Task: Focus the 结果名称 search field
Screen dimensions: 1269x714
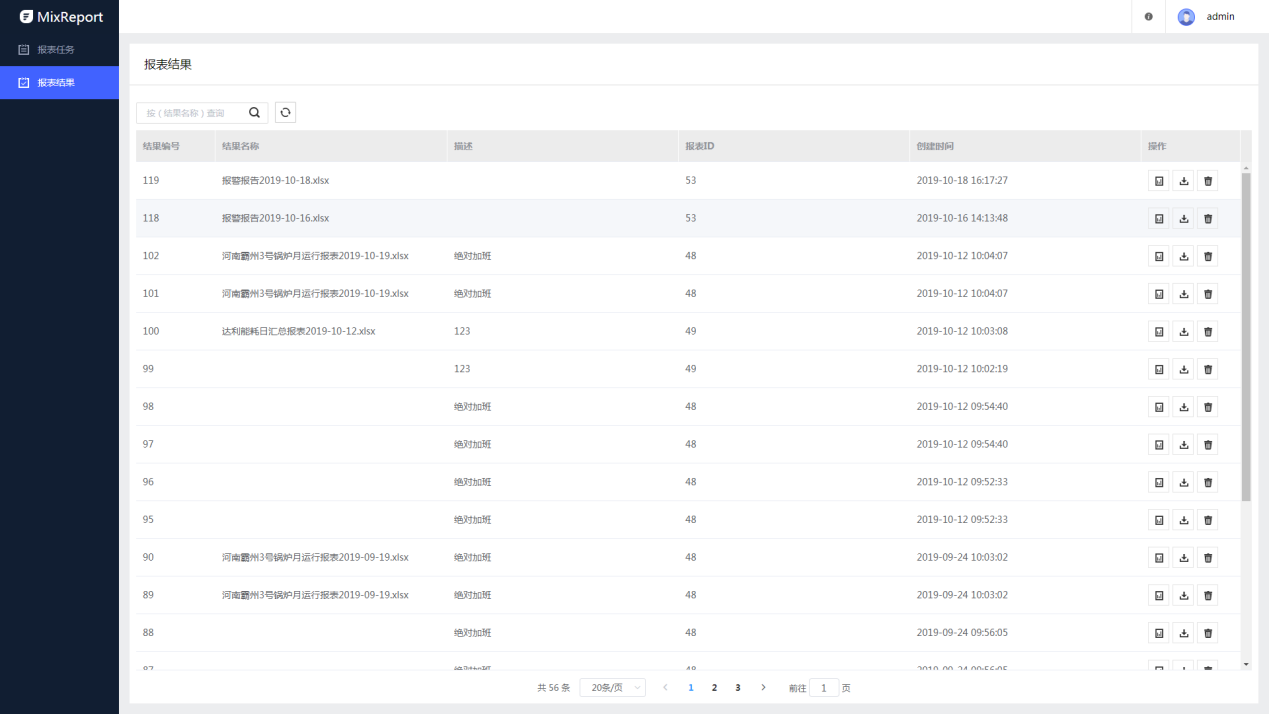Action: click(x=192, y=113)
